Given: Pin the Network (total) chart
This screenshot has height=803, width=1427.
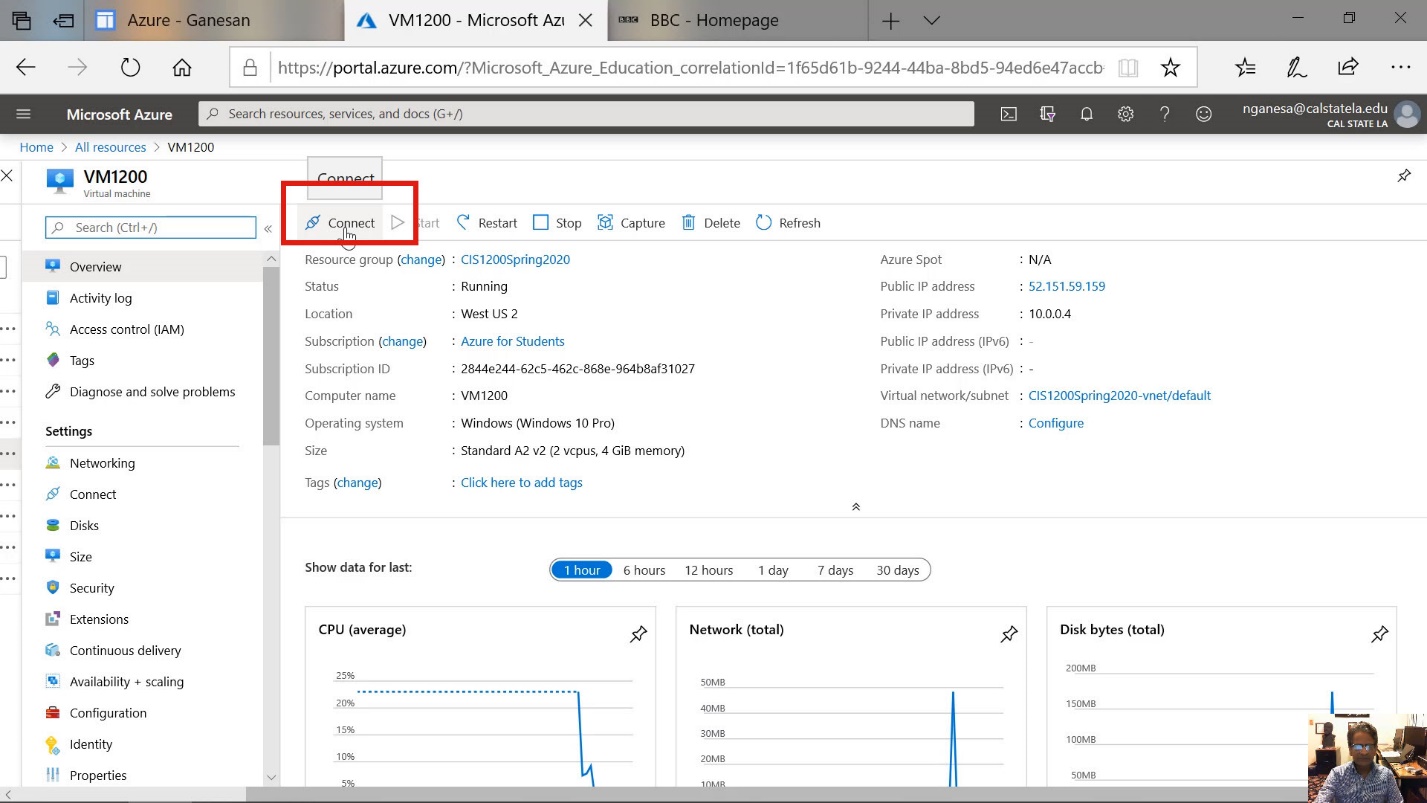Looking at the screenshot, I should tap(1009, 634).
